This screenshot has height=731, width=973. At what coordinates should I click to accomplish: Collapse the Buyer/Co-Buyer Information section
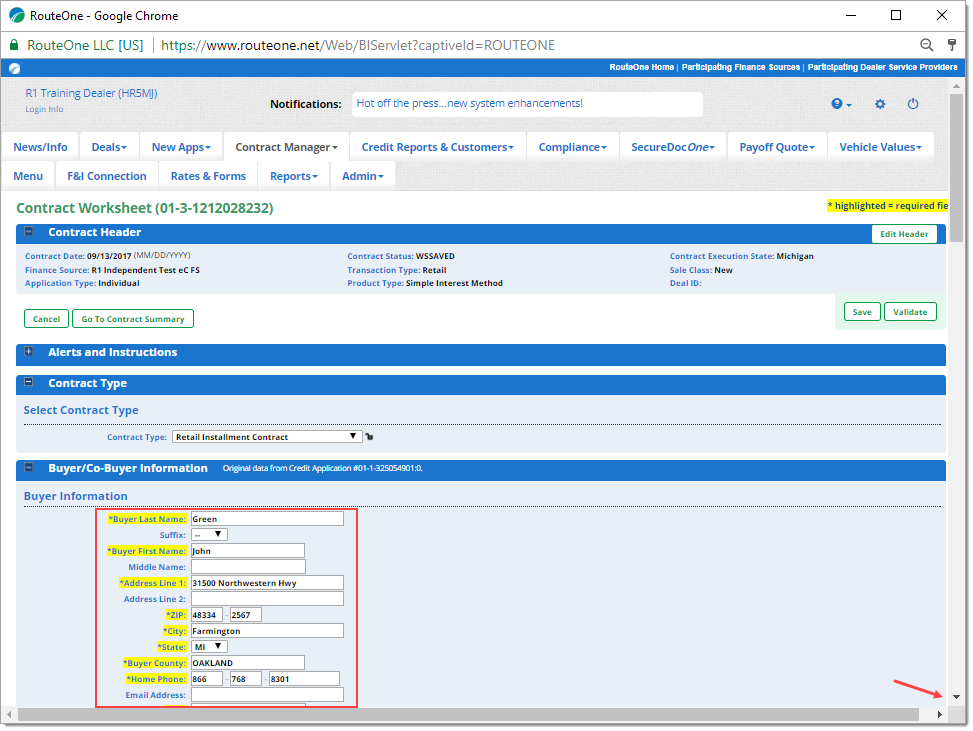[x=29, y=467]
